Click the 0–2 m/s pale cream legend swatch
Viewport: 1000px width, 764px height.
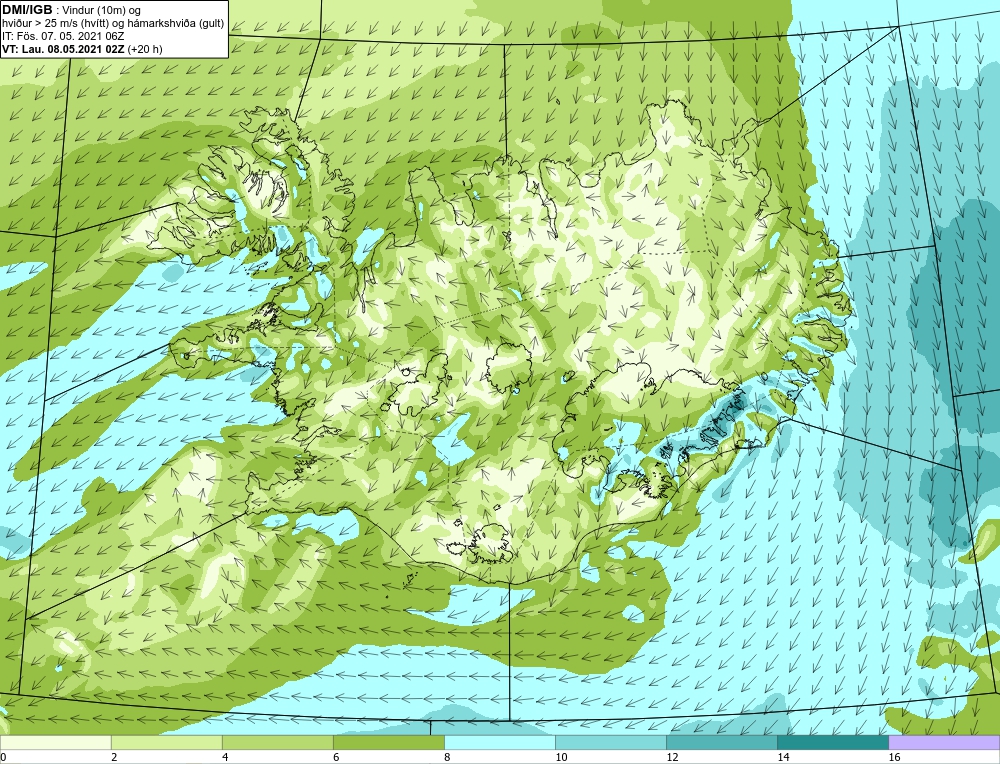[55, 742]
